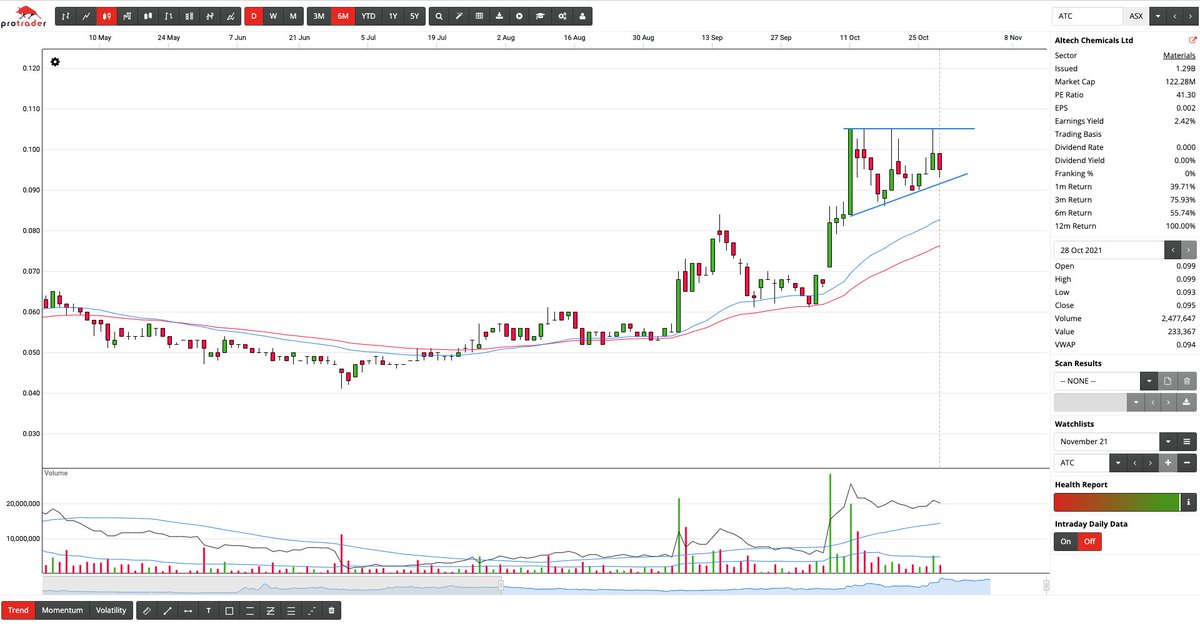
Task: Open the scan result symbol dropdown
Action: pos(1136,402)
